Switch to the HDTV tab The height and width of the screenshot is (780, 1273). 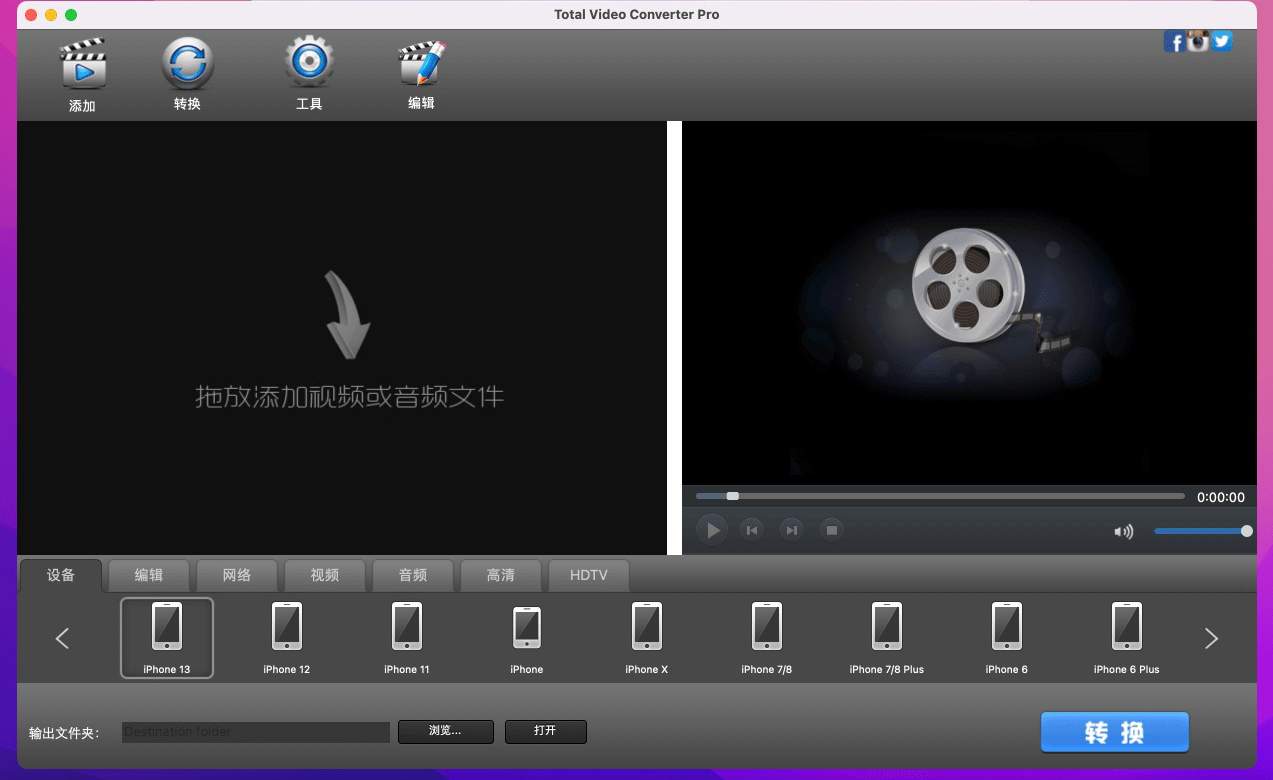(588, 575)
